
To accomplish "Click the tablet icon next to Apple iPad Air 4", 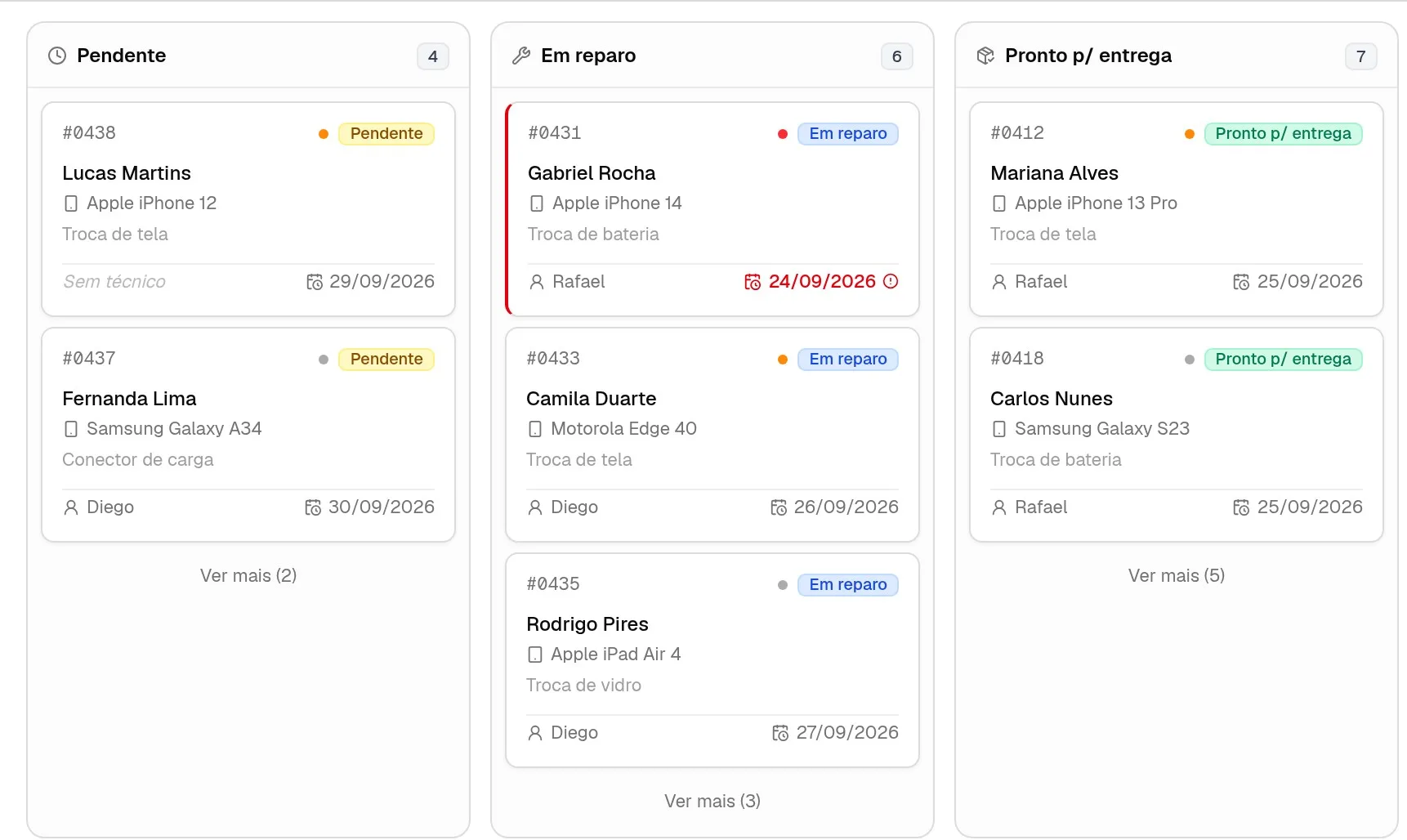I will (535, 655).
